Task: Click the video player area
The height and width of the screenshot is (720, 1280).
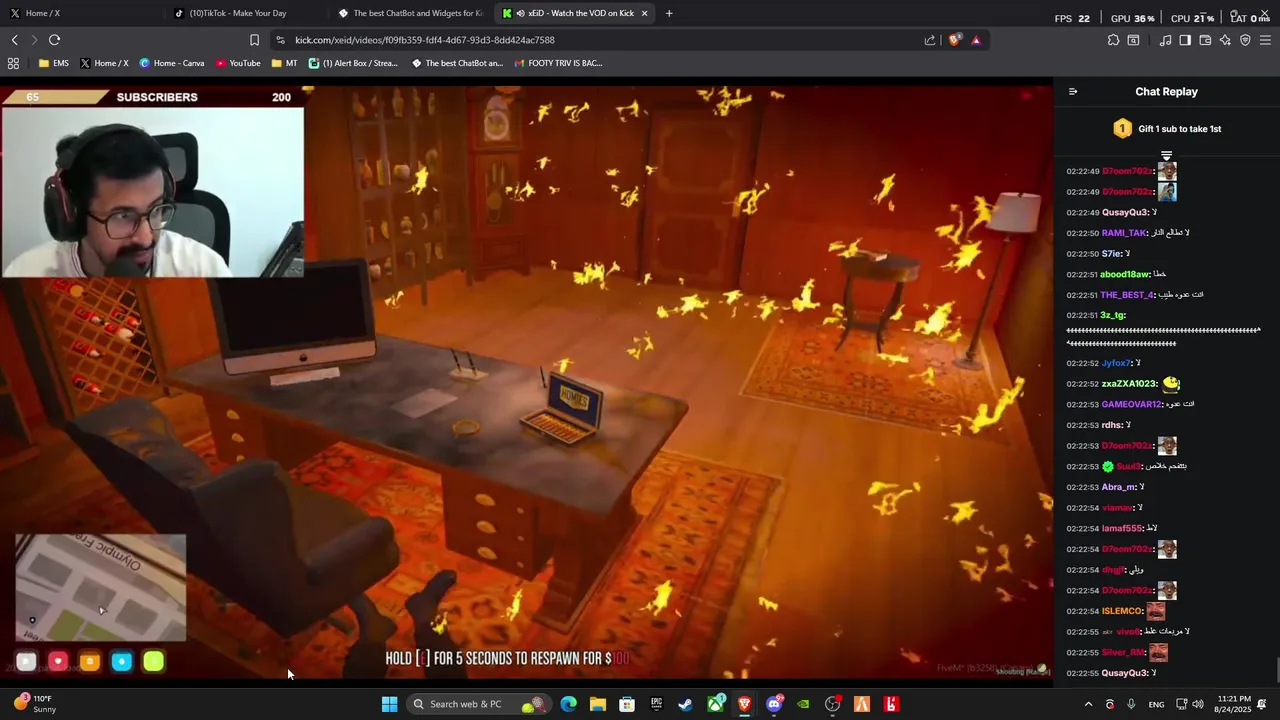Action: 526,382
